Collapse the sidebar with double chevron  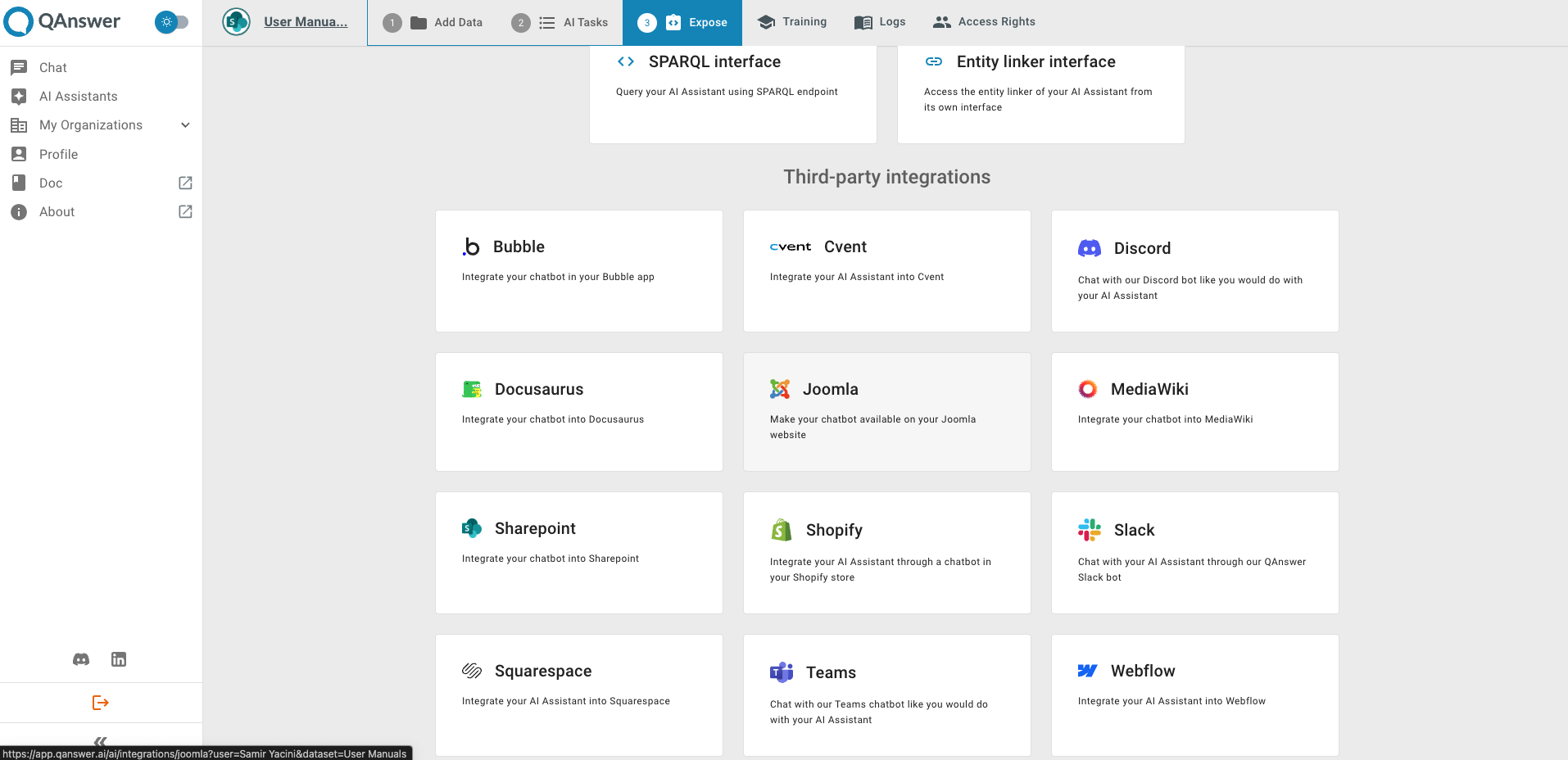101,741
